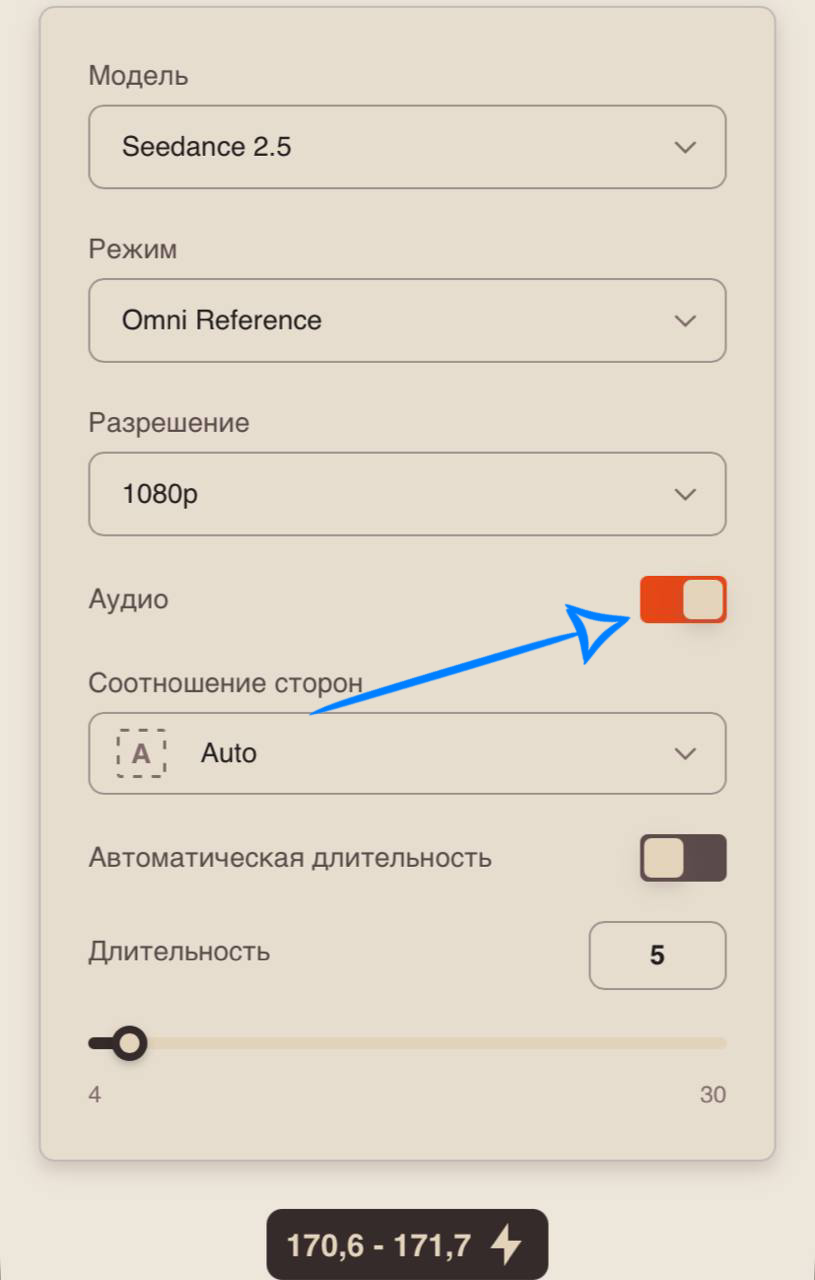
Task: Click the slider maximum label 30
Action: [x=712, y=1095]
